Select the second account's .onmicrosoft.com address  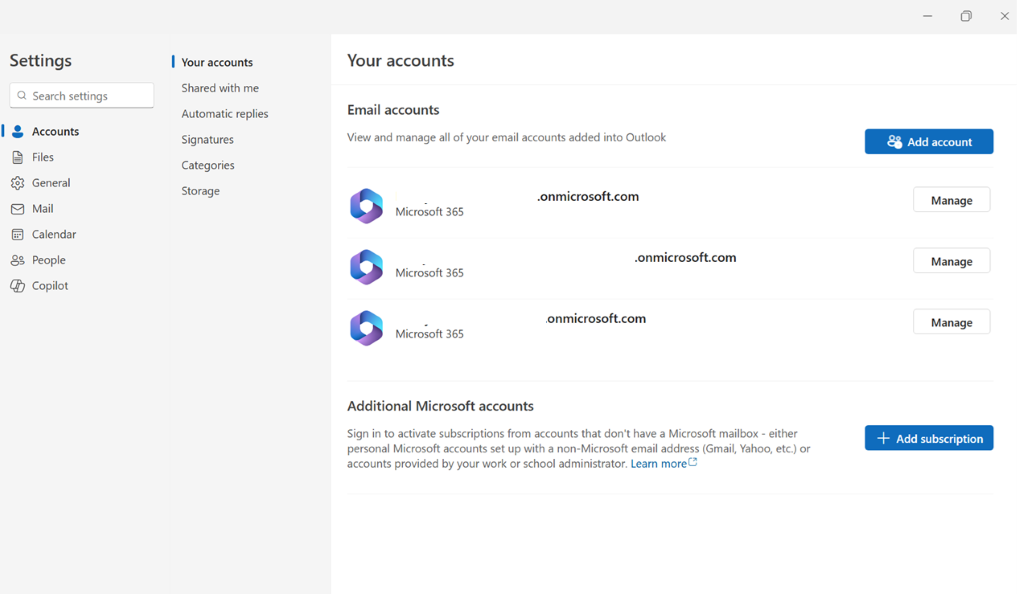click(685, 258)
